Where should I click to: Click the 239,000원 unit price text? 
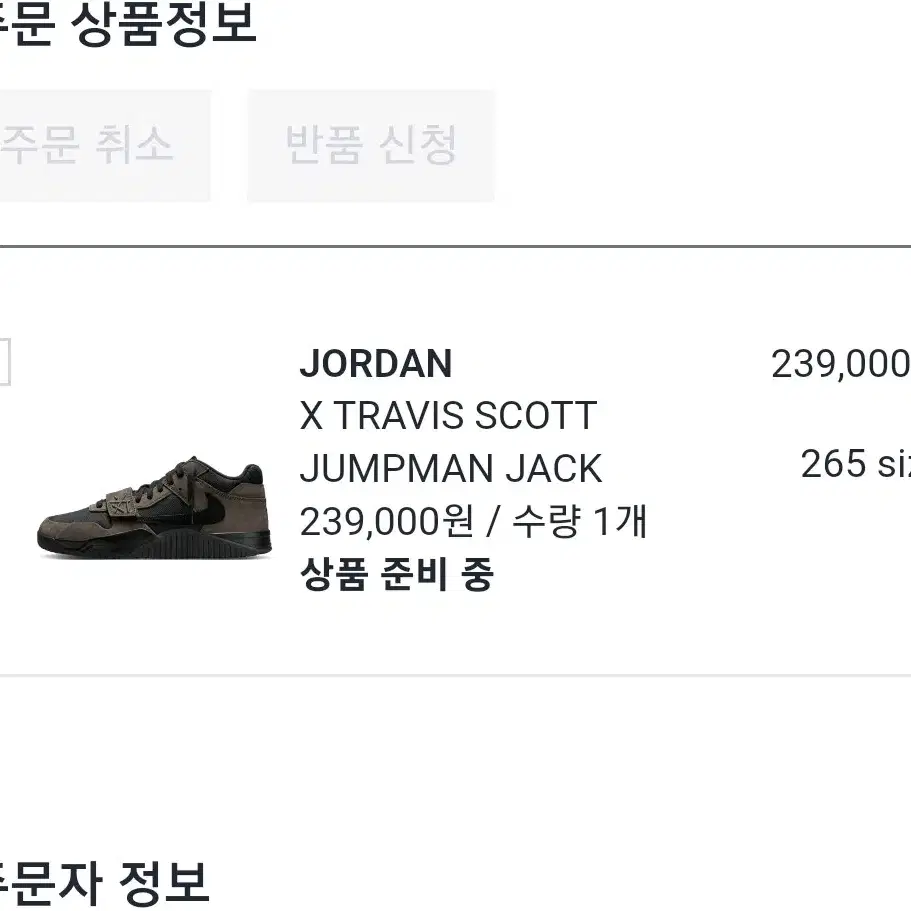(x=387, y=521)
